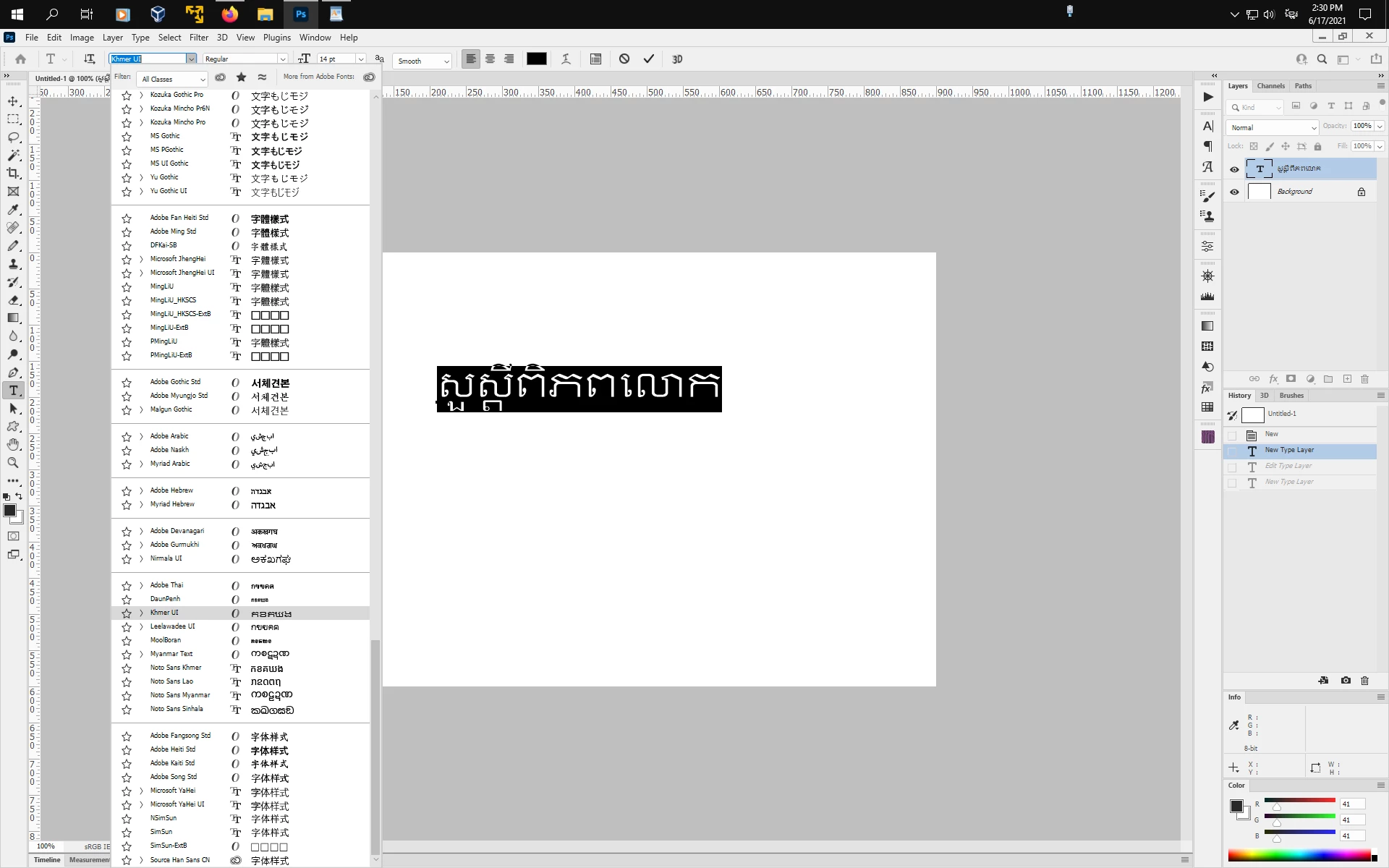The image size is (1389, 868).
Task: Select the Eyedropper tool
Action: click(13, 210)
